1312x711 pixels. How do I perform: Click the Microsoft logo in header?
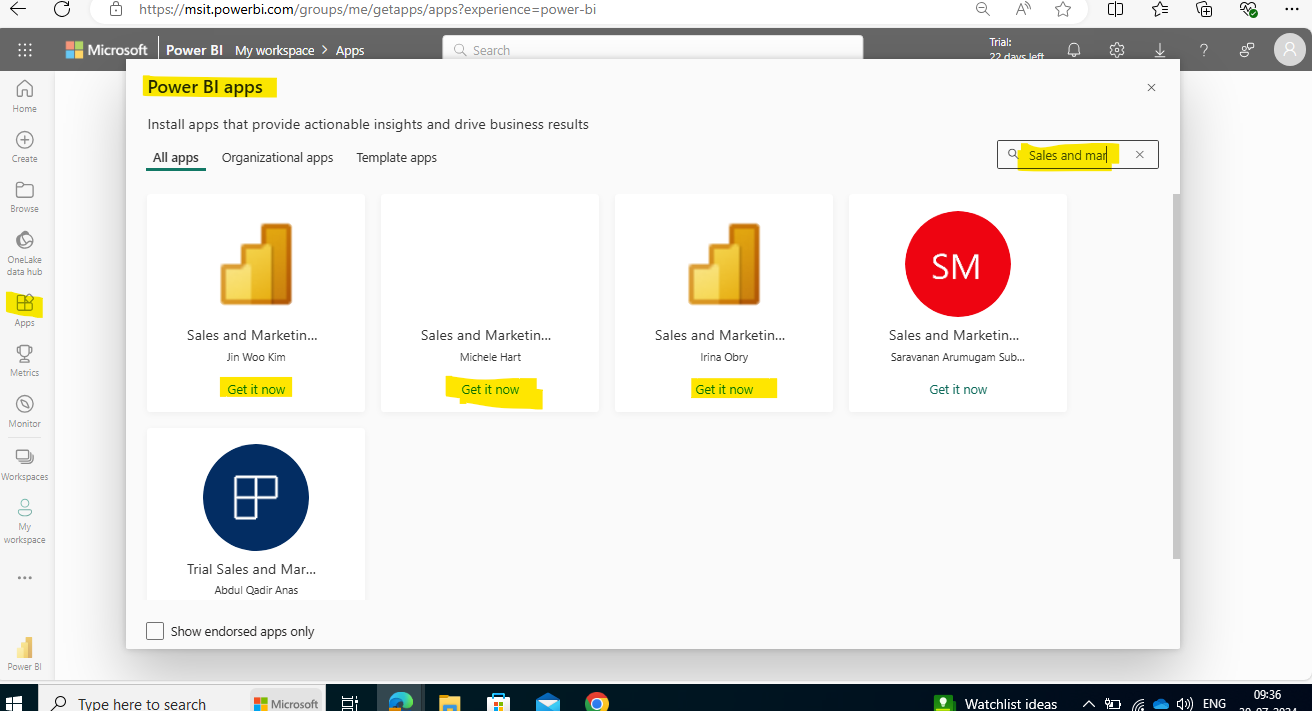click(107, 50)
